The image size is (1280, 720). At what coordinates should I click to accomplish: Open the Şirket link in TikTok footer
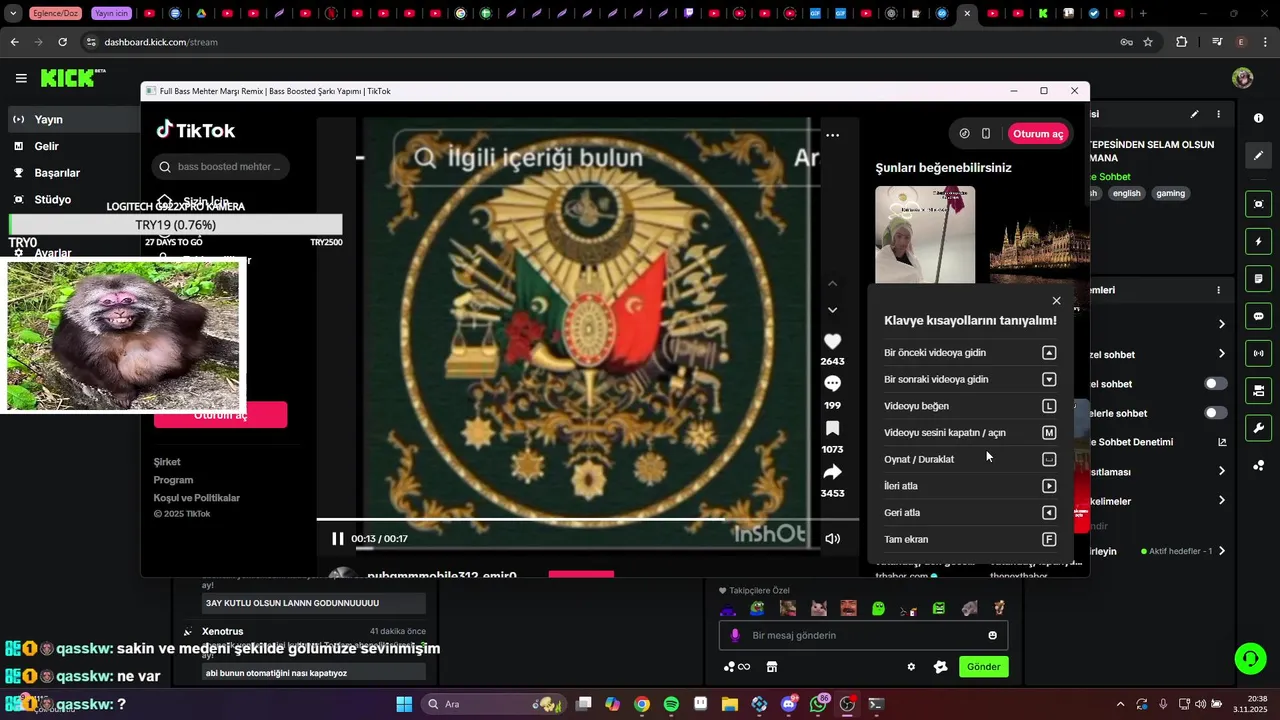(x=167, y=462)
